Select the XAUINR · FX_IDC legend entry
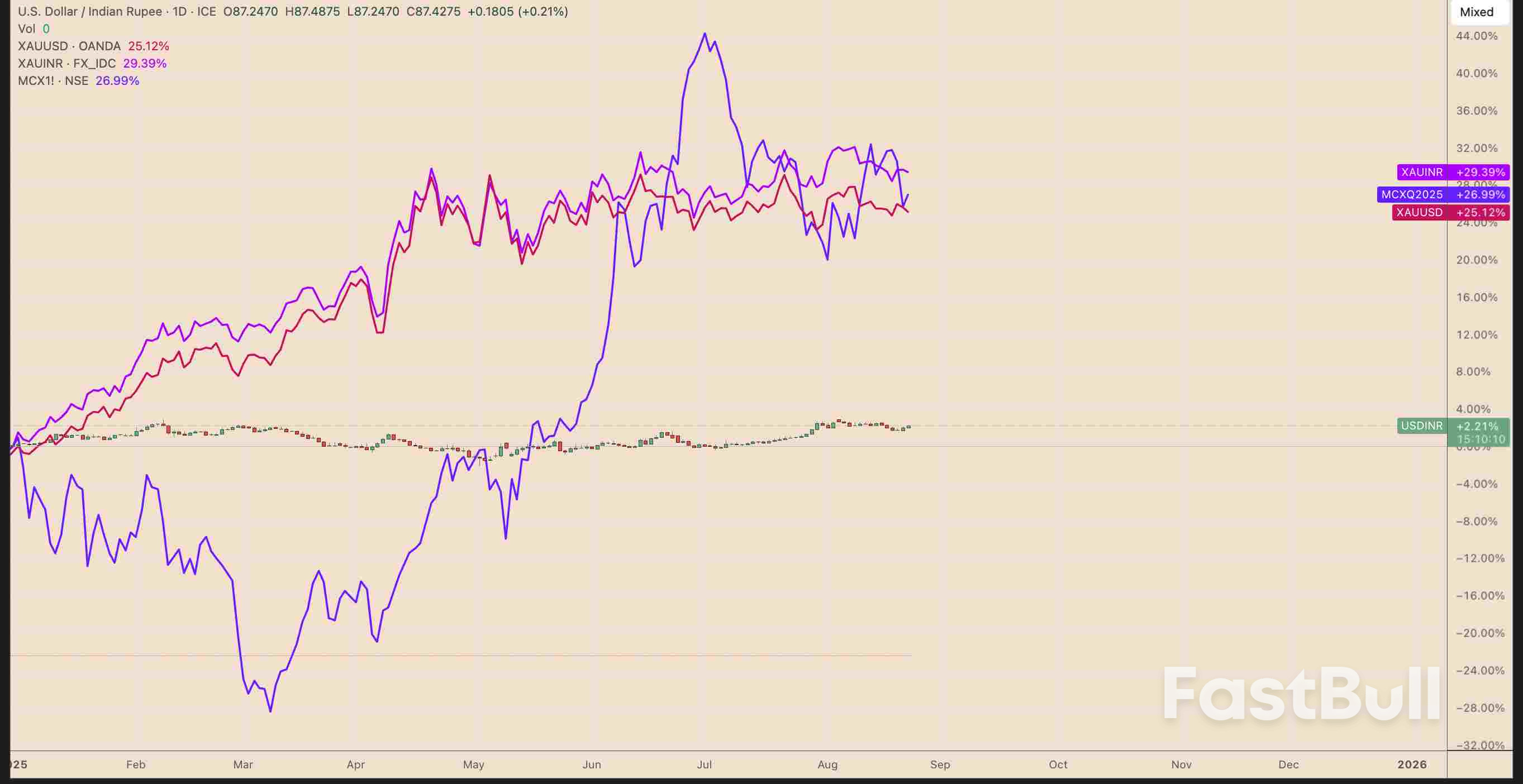Image resolution: width=1523 pixels, height=784 pixels. coord(66,63)
